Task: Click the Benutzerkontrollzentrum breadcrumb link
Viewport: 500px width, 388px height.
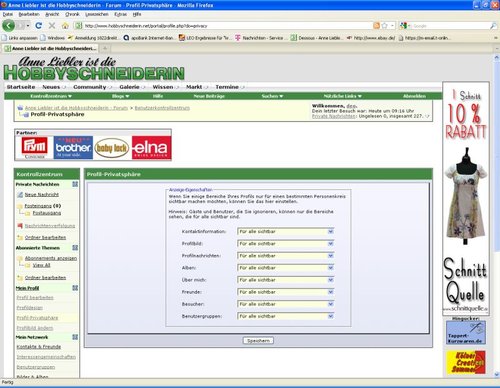Action: coord(162,108)
